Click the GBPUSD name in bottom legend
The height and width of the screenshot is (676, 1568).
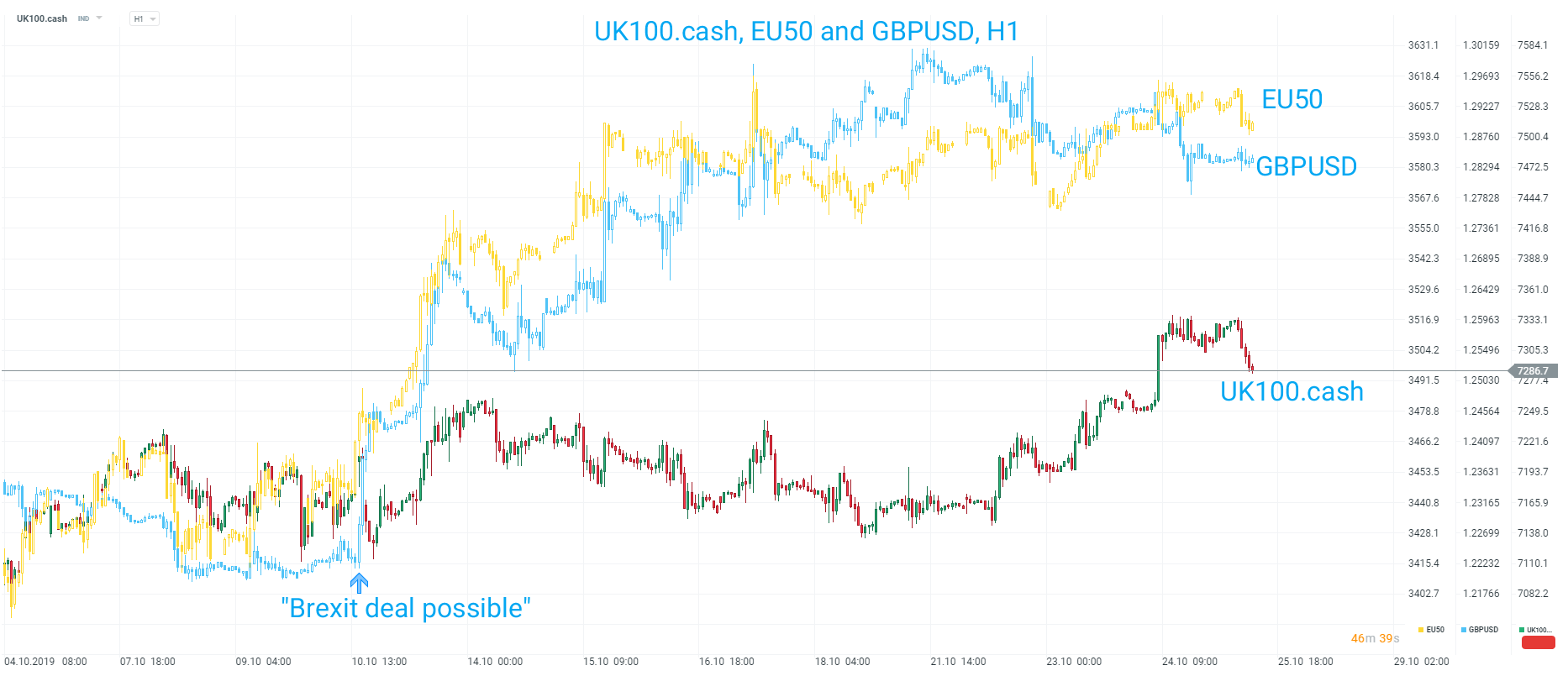pyautogui.click(x=1483, y=630)
